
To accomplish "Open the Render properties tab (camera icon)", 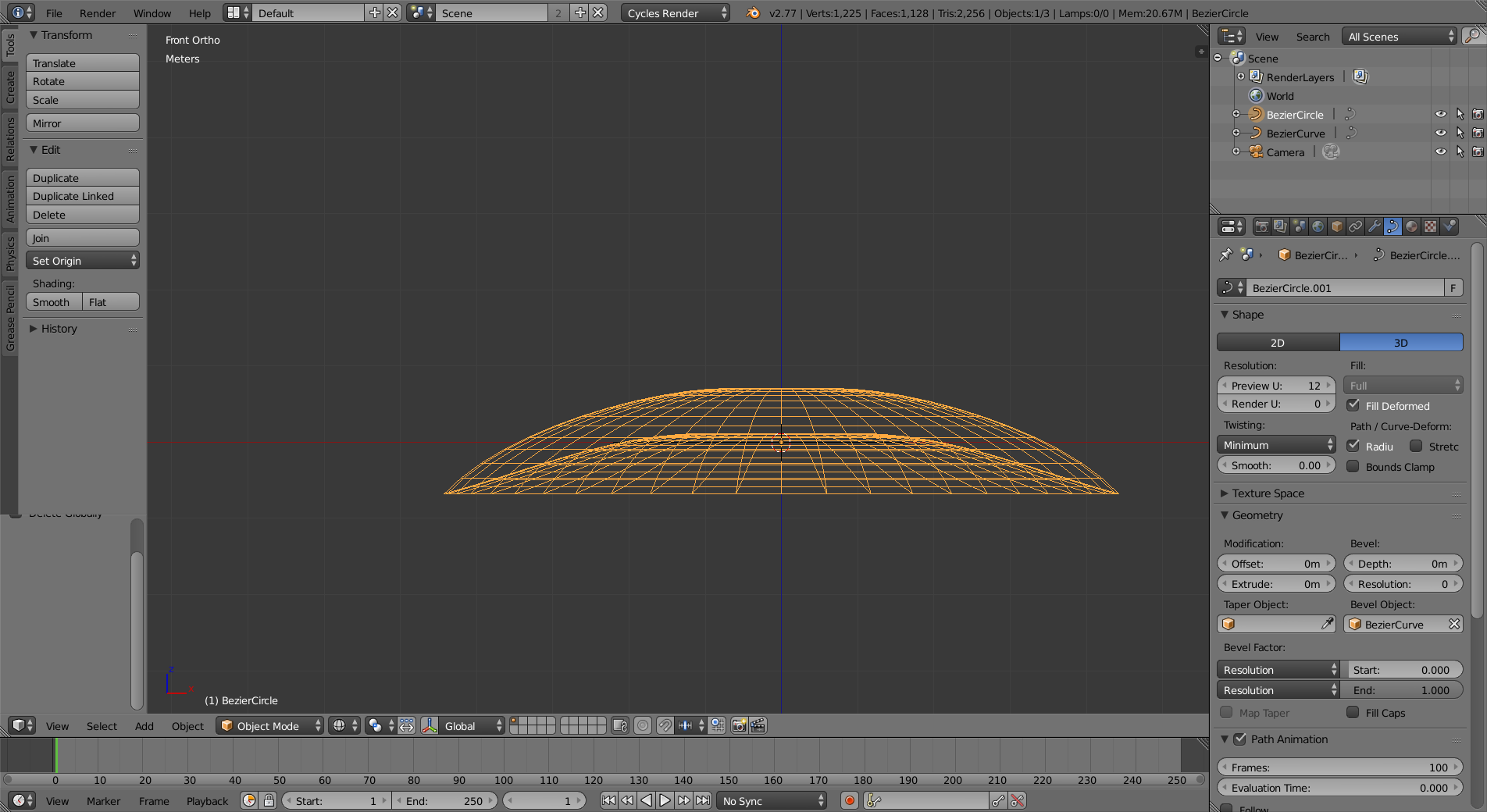I will (1261, 226).
